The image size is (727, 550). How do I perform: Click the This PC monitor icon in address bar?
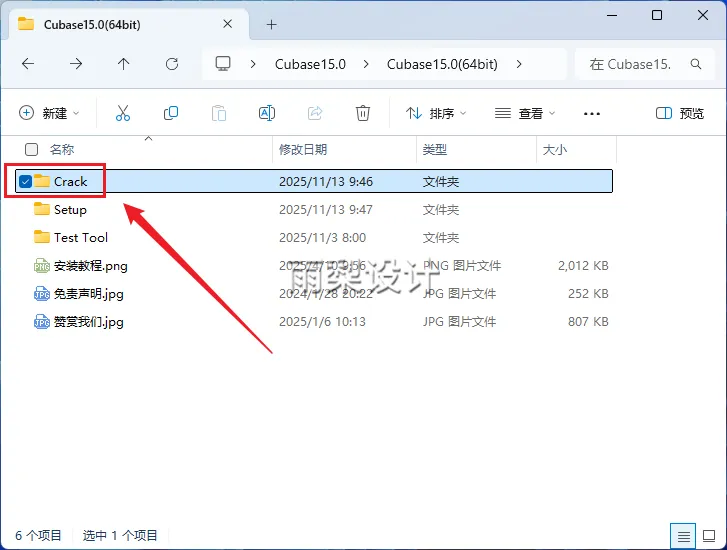(223, 64)
